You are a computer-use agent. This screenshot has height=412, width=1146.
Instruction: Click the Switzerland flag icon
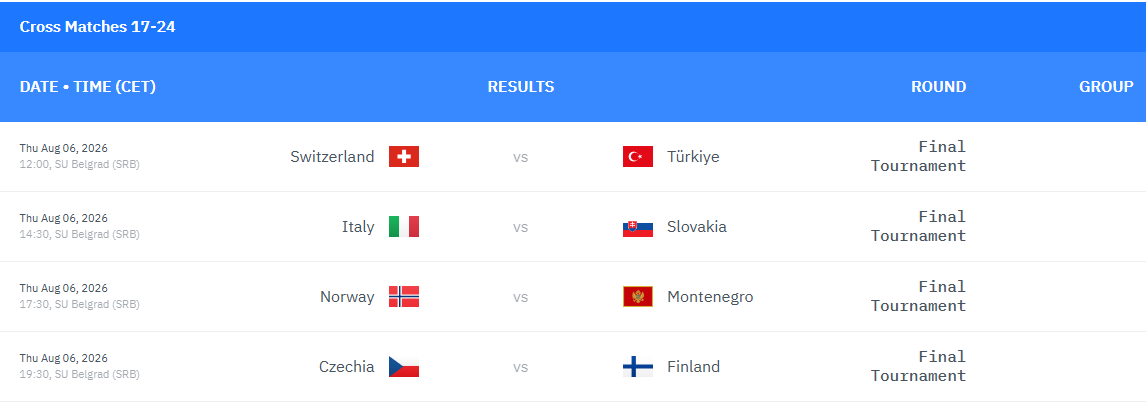click(403, 156)
